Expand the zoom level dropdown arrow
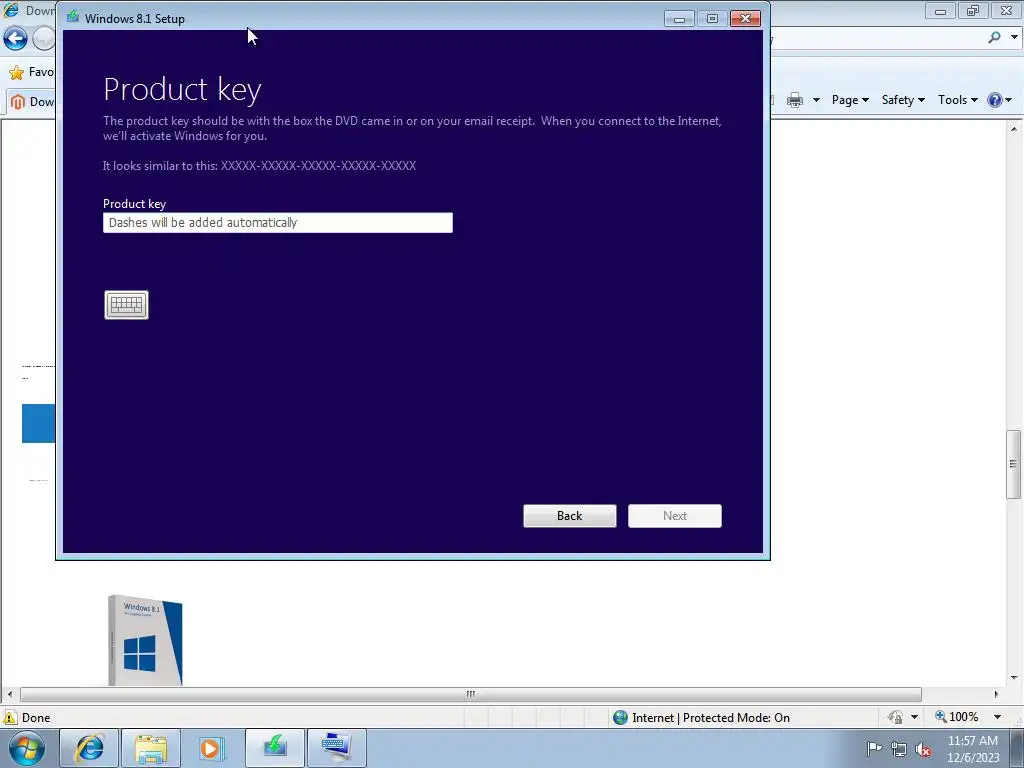Viewport: 1024px width, 768px height. click(x=997, y=718)
